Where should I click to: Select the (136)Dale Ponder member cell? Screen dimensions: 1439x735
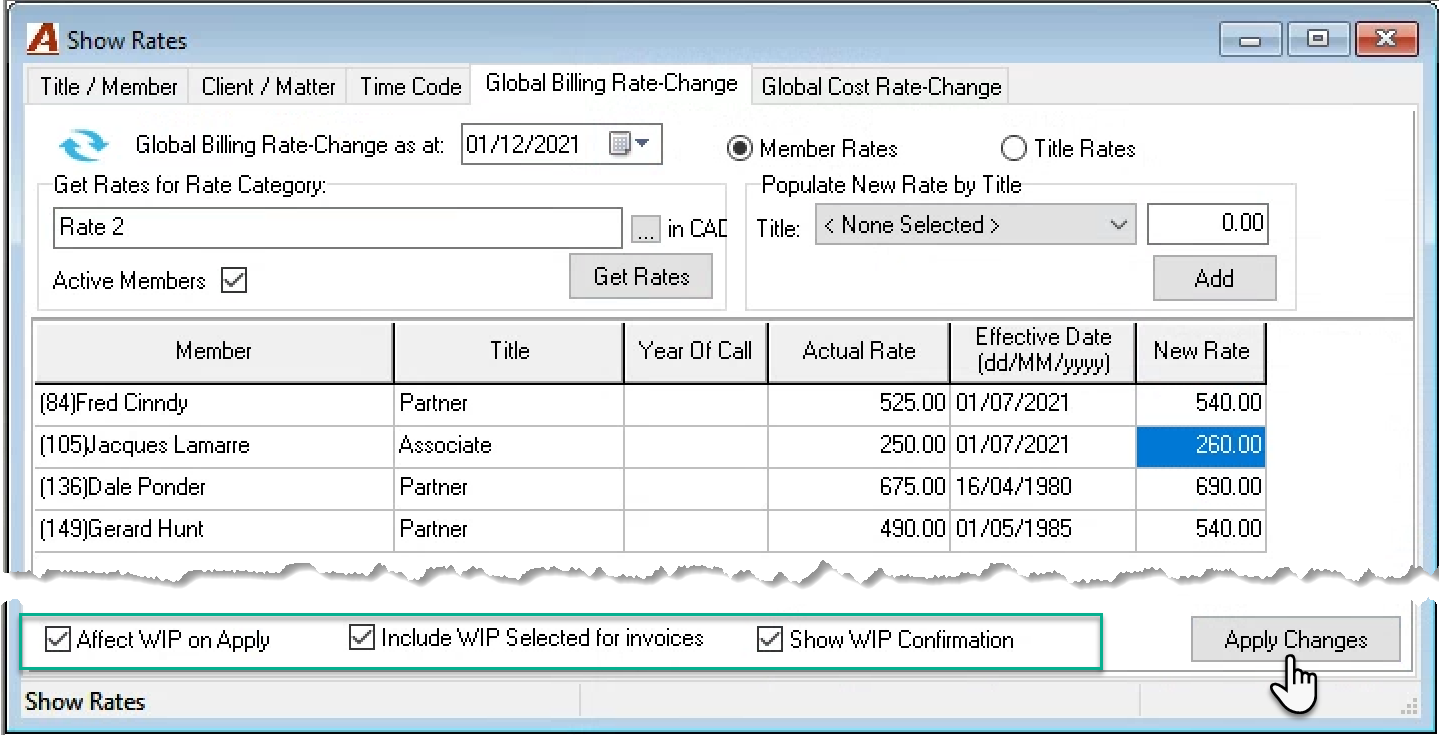tap(214, 487)
